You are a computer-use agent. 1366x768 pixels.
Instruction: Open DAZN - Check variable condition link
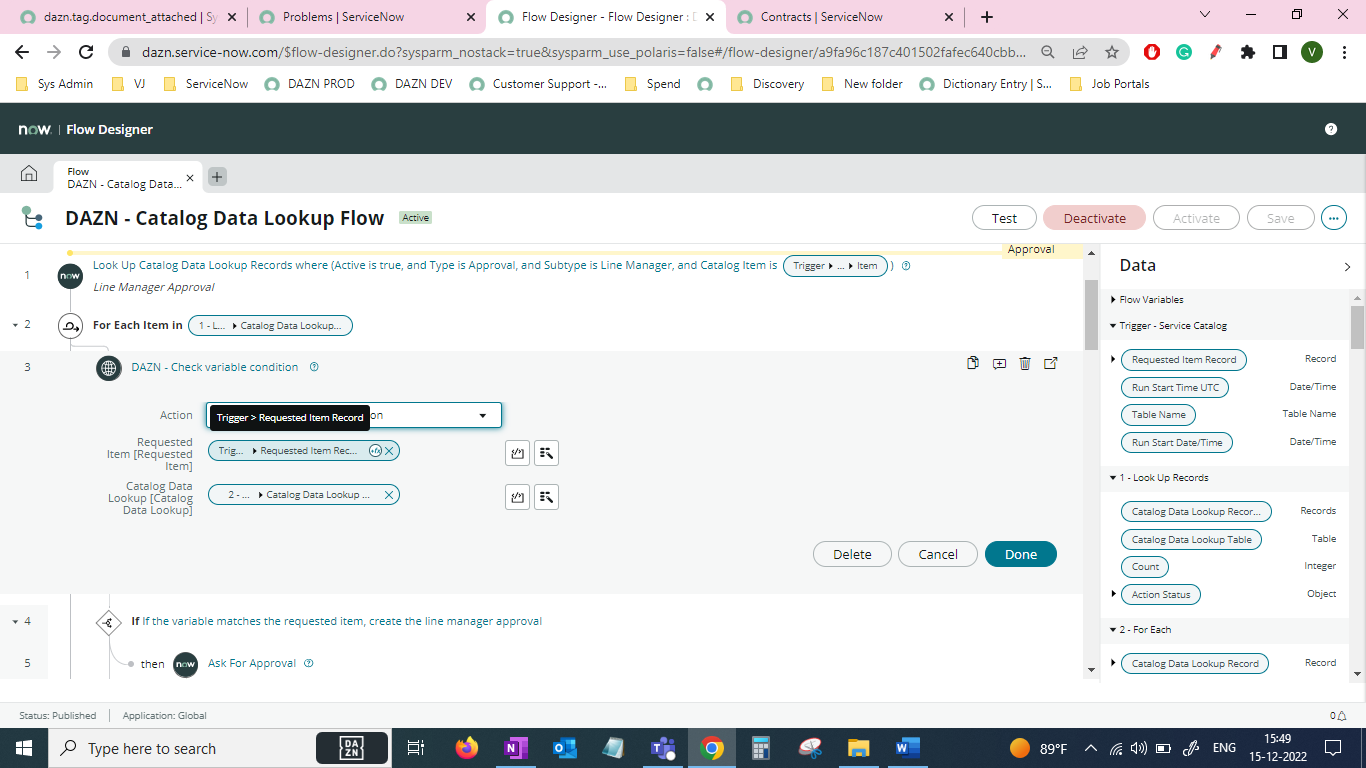pyautogui.click(x=215, y=367)
